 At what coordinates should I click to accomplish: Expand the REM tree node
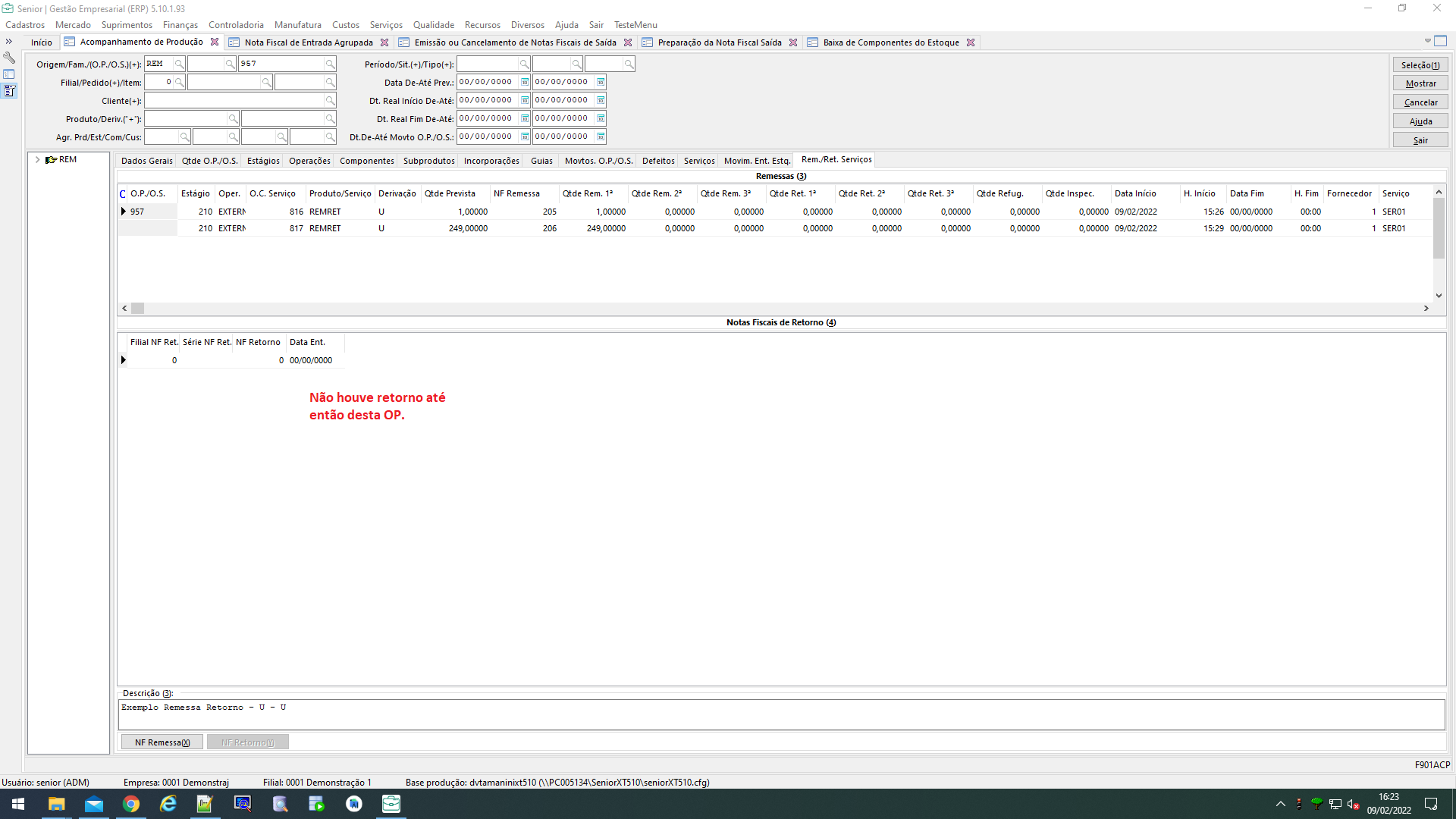click(37, 160)
